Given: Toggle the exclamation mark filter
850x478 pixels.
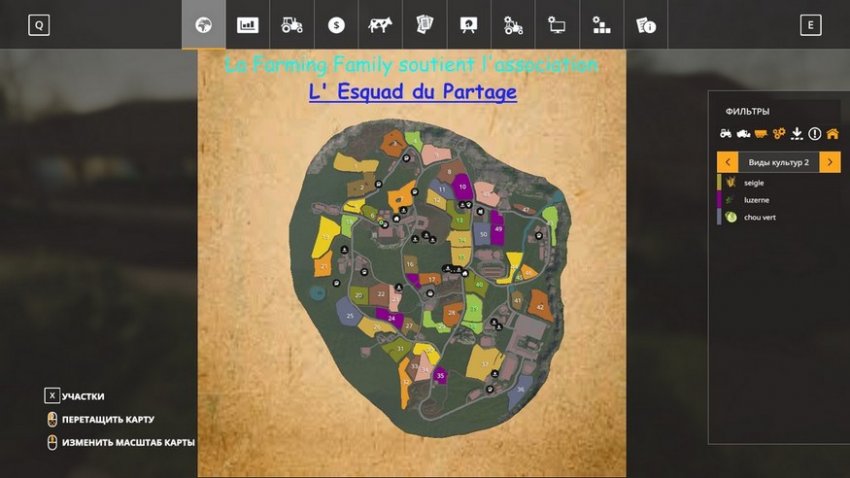Looking at the screenshot, I should 814,133.
